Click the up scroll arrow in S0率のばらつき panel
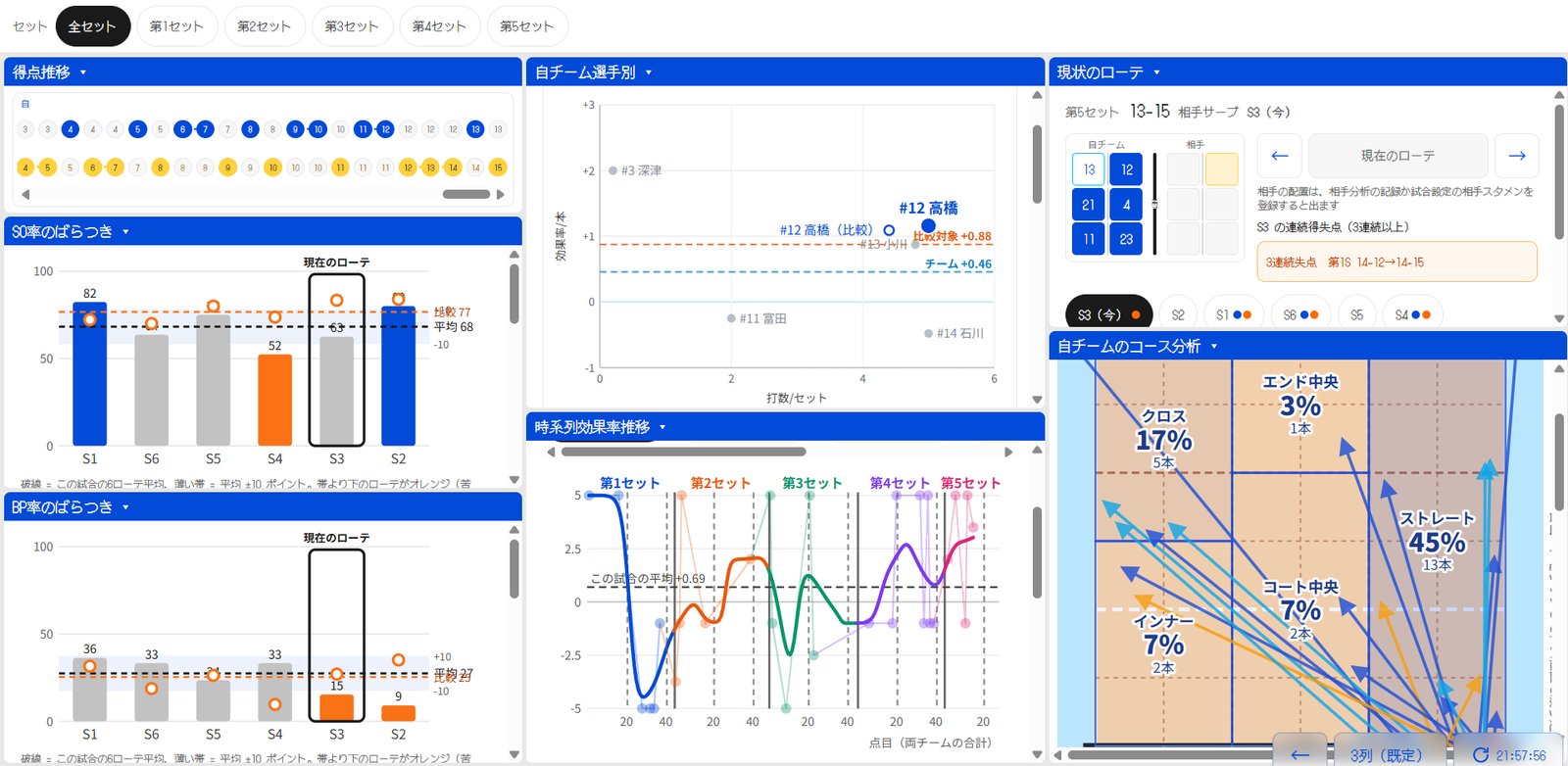 514,255
